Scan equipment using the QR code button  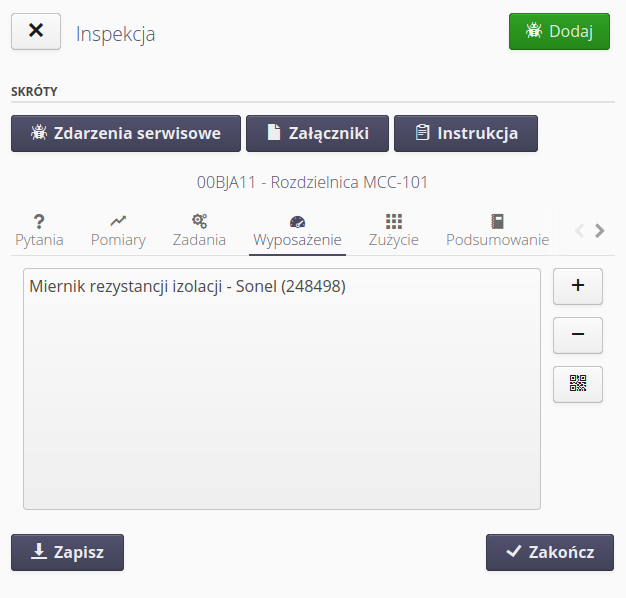click(x=577, y=384)
